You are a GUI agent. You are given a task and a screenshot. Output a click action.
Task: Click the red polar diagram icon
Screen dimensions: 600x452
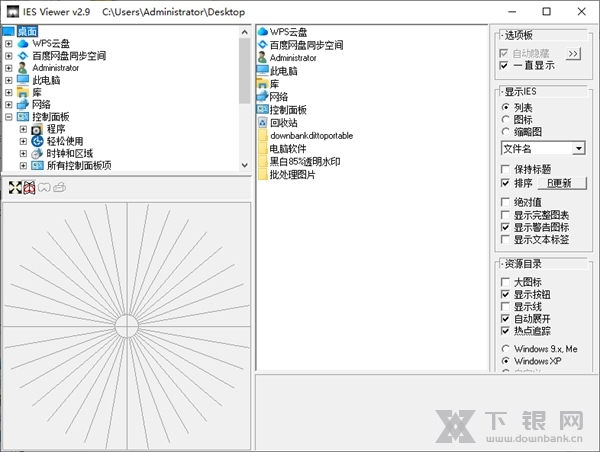point(29,188)
